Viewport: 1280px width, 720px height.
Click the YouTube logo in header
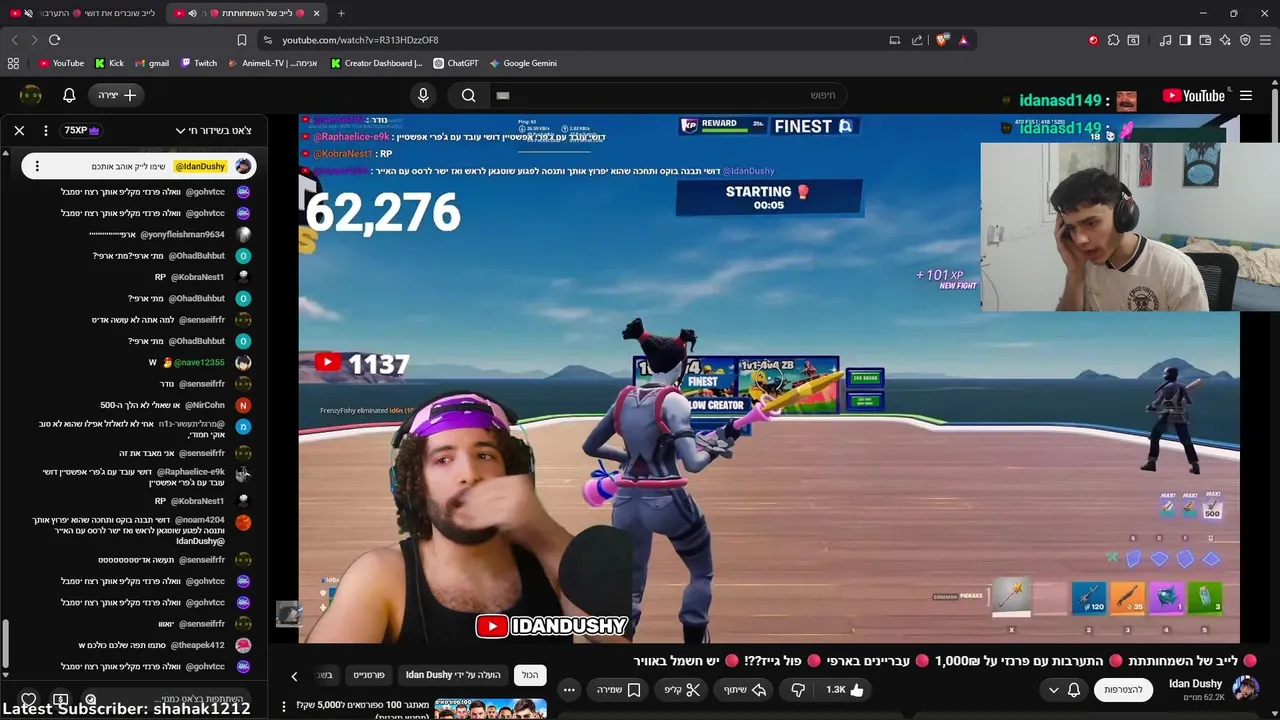click(1194, 96)
